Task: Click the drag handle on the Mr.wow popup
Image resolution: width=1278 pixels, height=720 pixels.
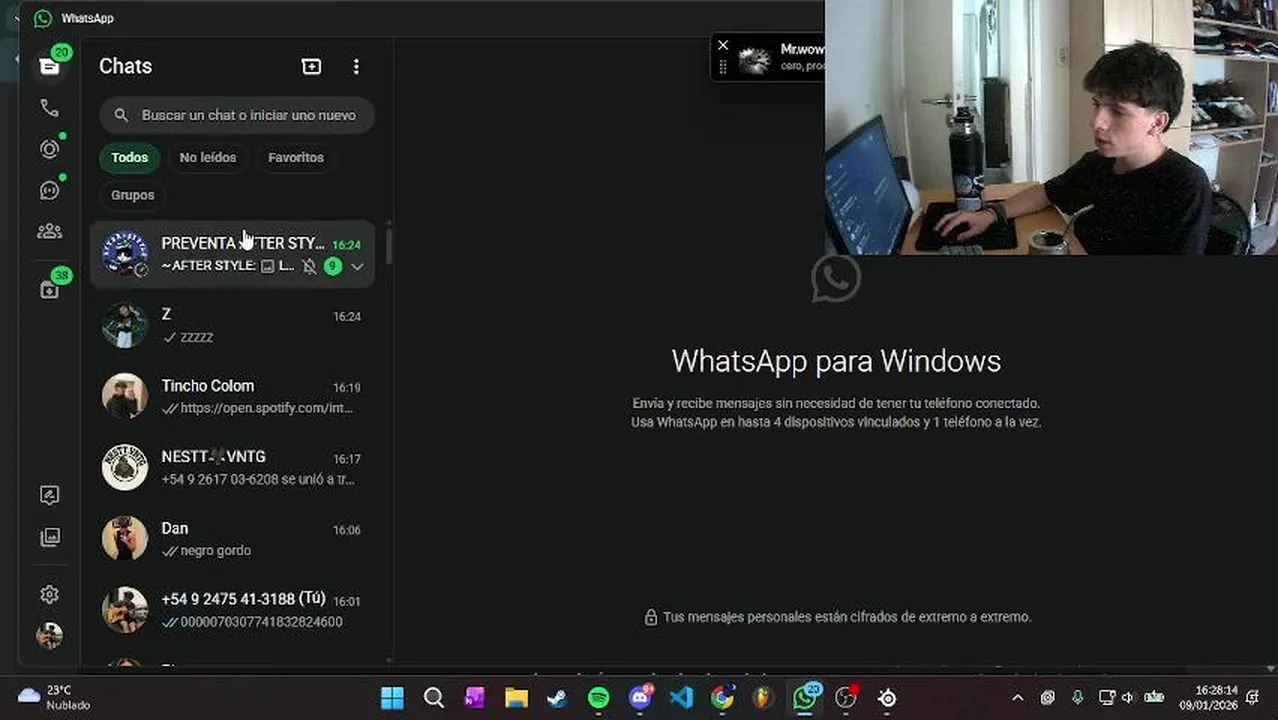Action: click(x=723, y=67)
